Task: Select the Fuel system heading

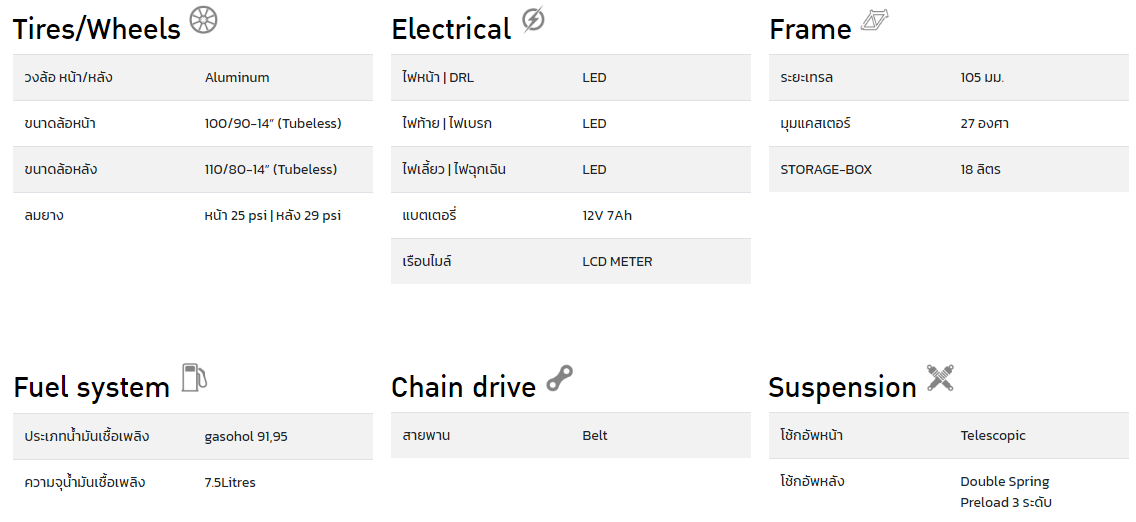Action: click(91, 387)
